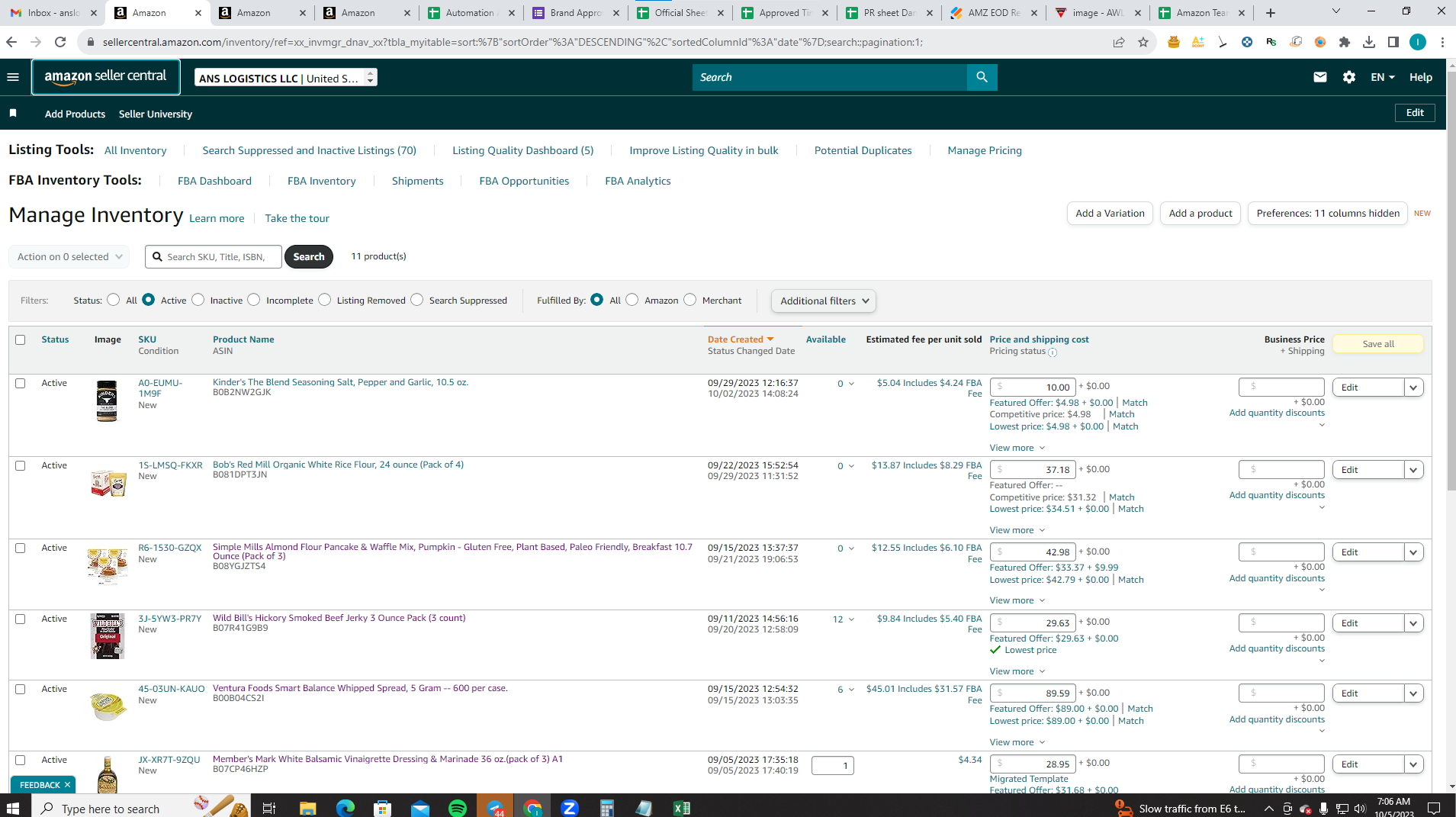Switch to the Brand Approval browser tab

tap(575, 13)
